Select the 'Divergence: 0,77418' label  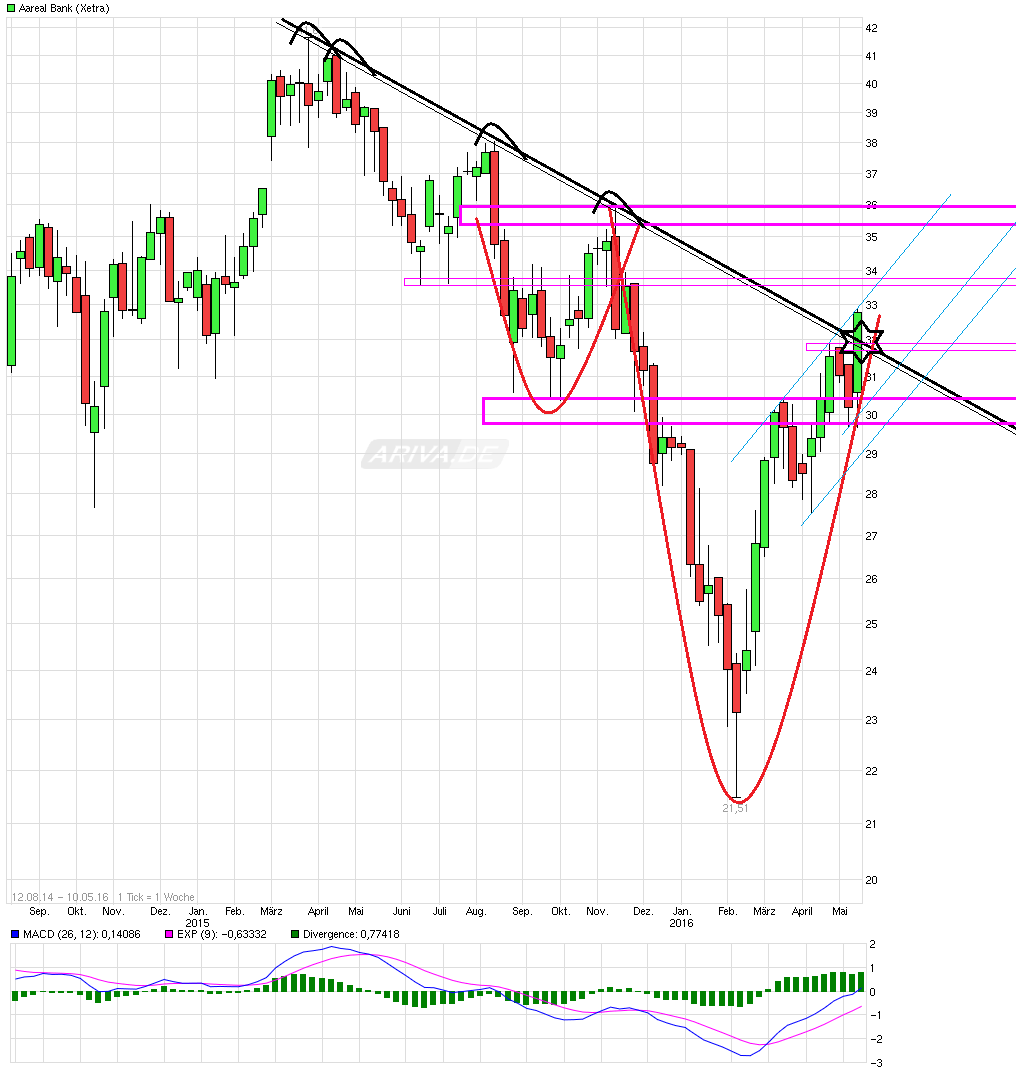(351, 934)
